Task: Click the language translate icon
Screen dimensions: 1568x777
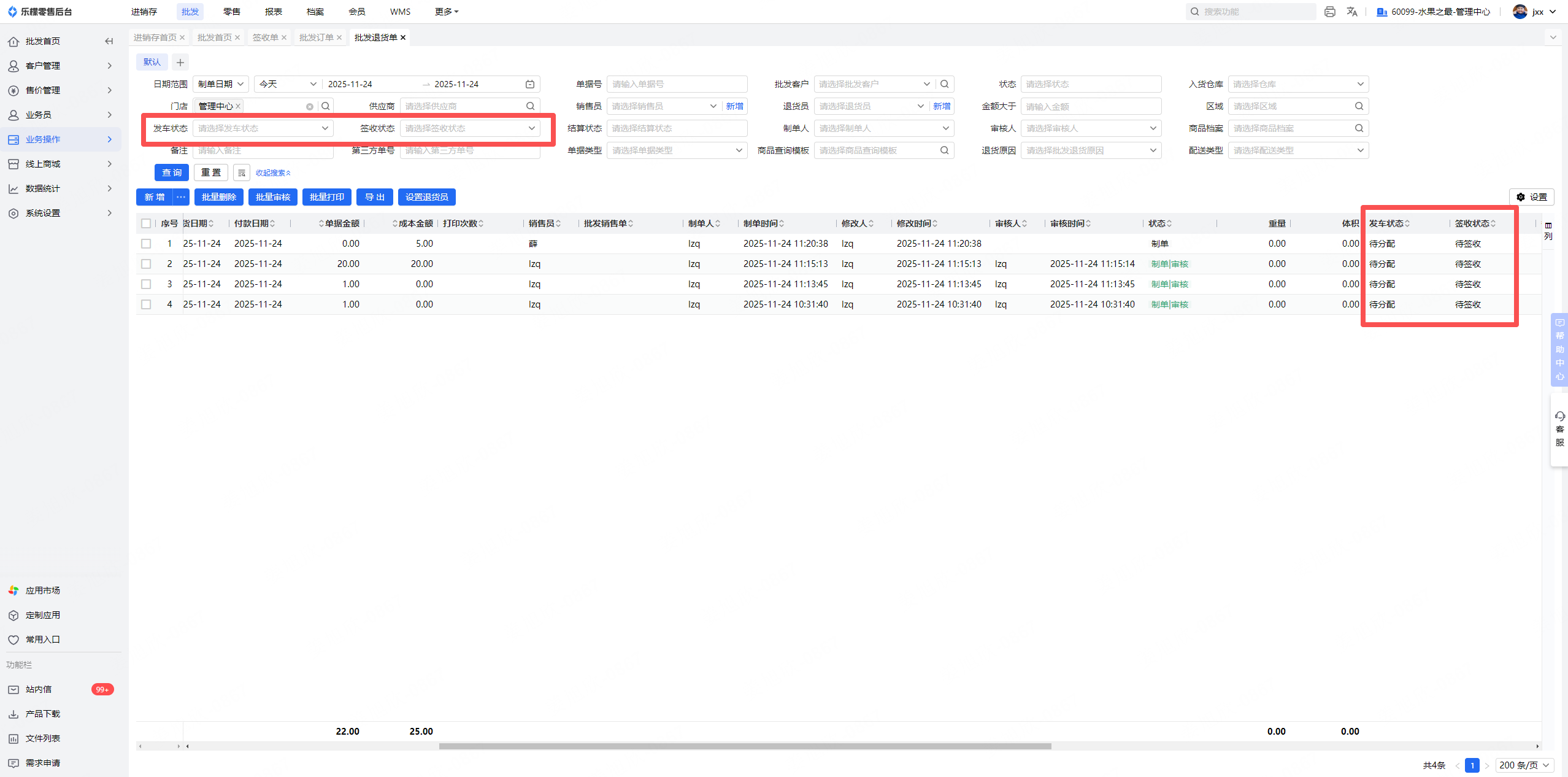Action: point(1351,12)
